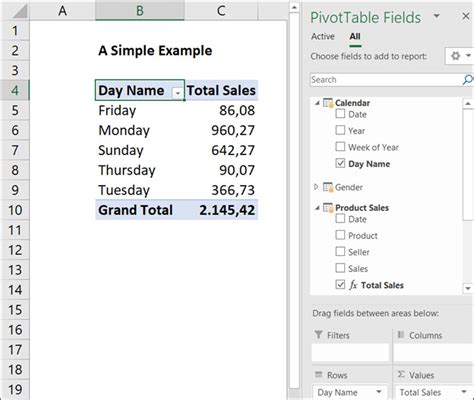The height and width of the screenshot is (400, 474).
Task: Open the Day Name filter dropdown in cell B4
Action: click(x=178, y=93)
